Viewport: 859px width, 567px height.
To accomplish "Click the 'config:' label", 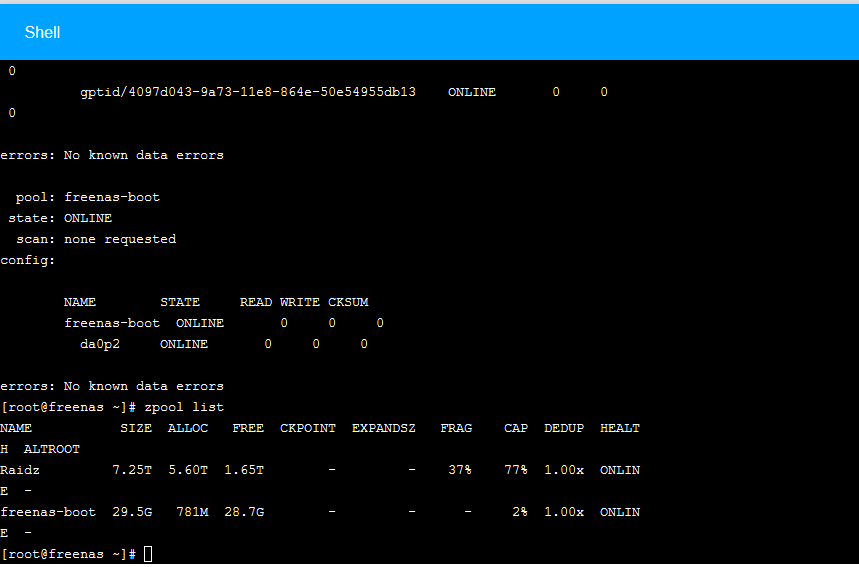I will click(27, 261).
